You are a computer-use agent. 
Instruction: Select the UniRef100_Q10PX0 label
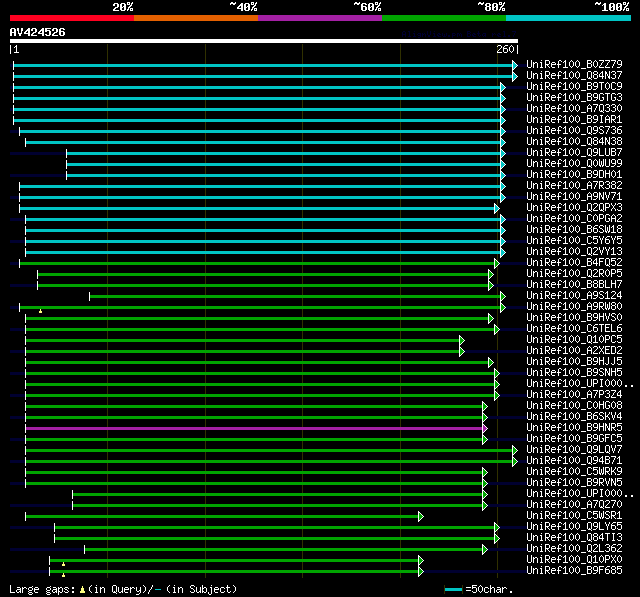click(574, 560)
